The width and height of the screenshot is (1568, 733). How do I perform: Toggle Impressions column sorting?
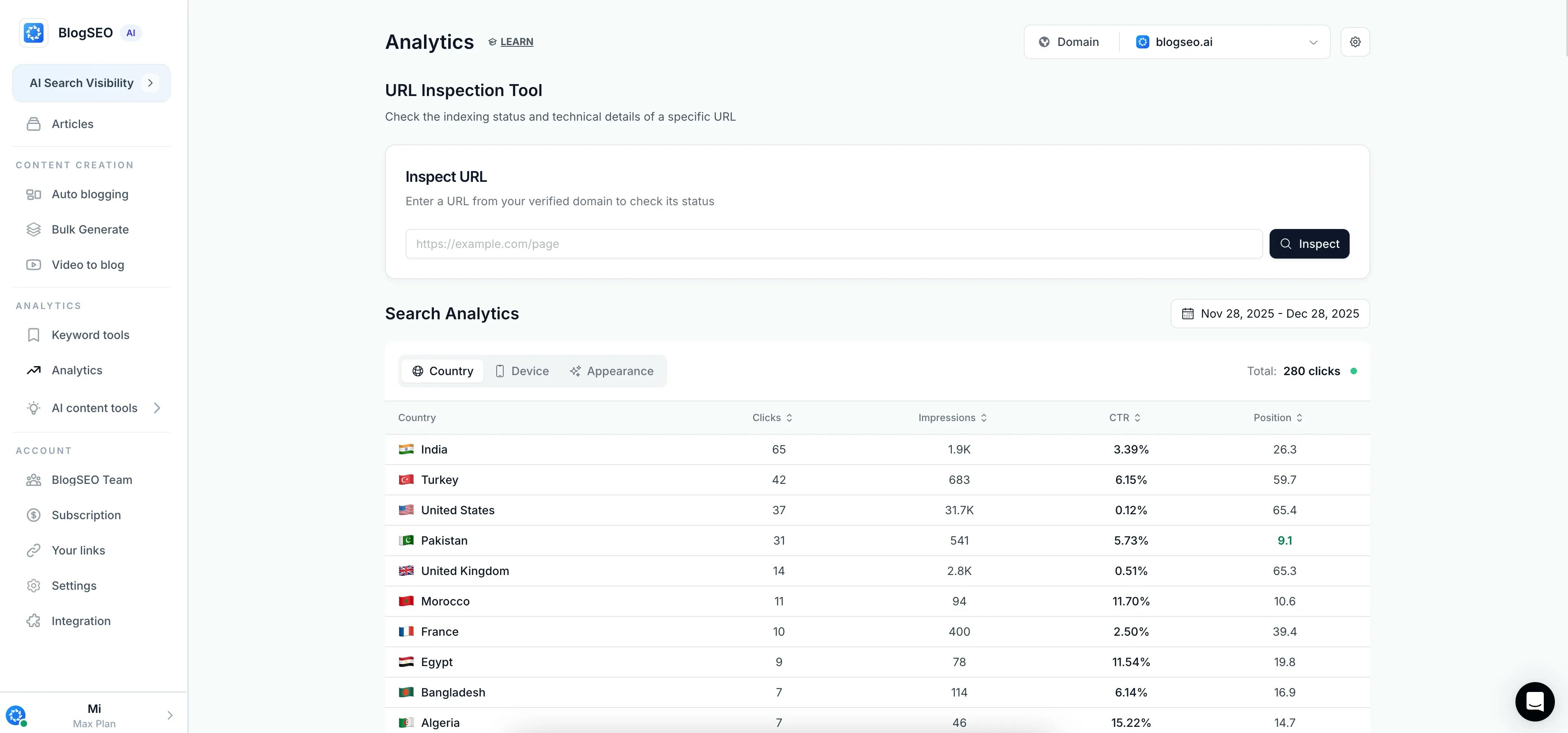pyautogui.click(x=985, y=418)
